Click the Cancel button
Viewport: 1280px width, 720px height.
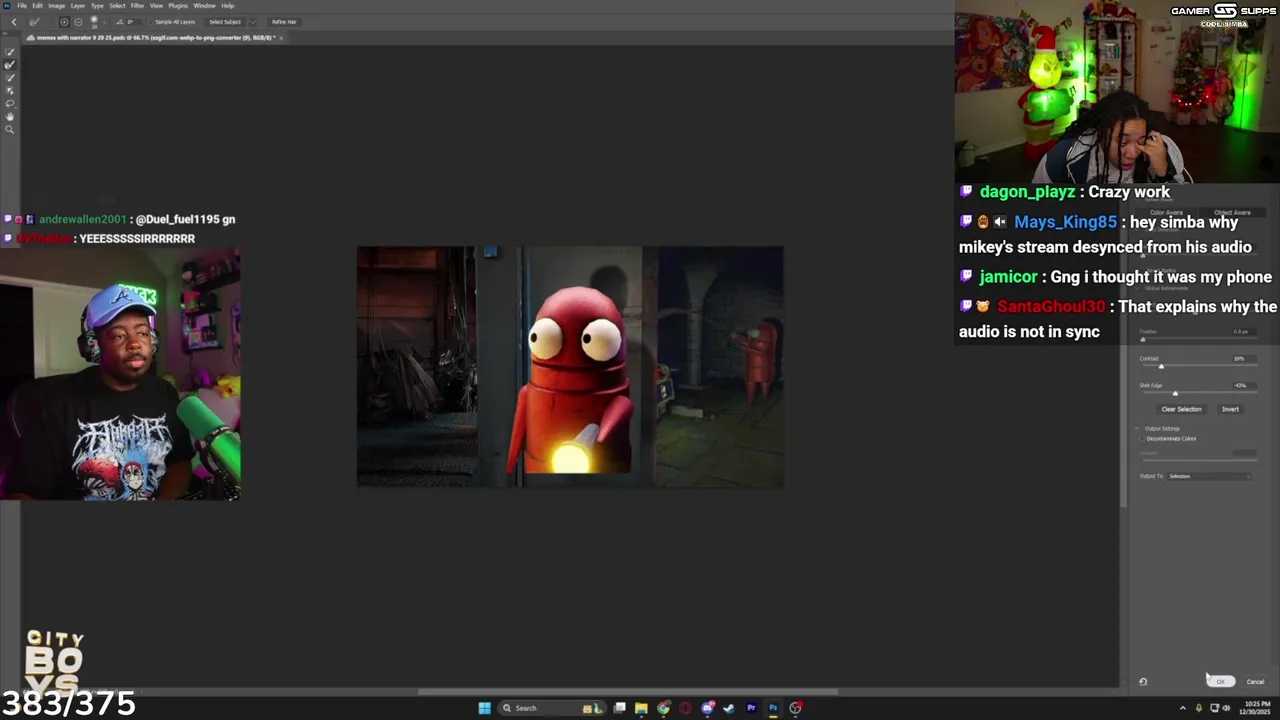1255,682
